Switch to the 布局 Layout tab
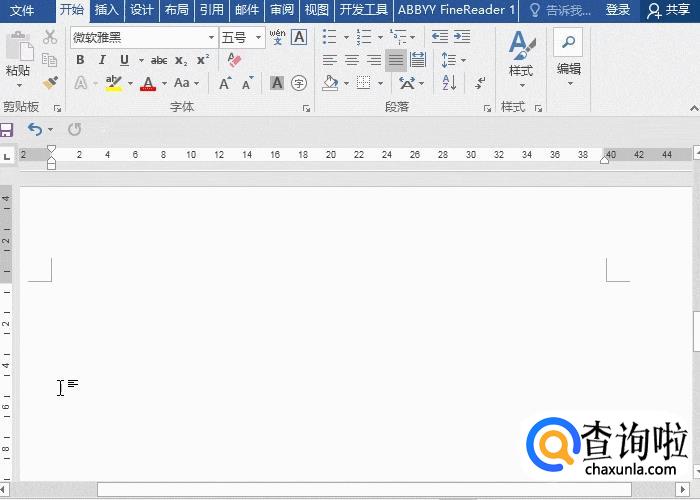This screenshot has height=500, width=700. tap(176, 10)
